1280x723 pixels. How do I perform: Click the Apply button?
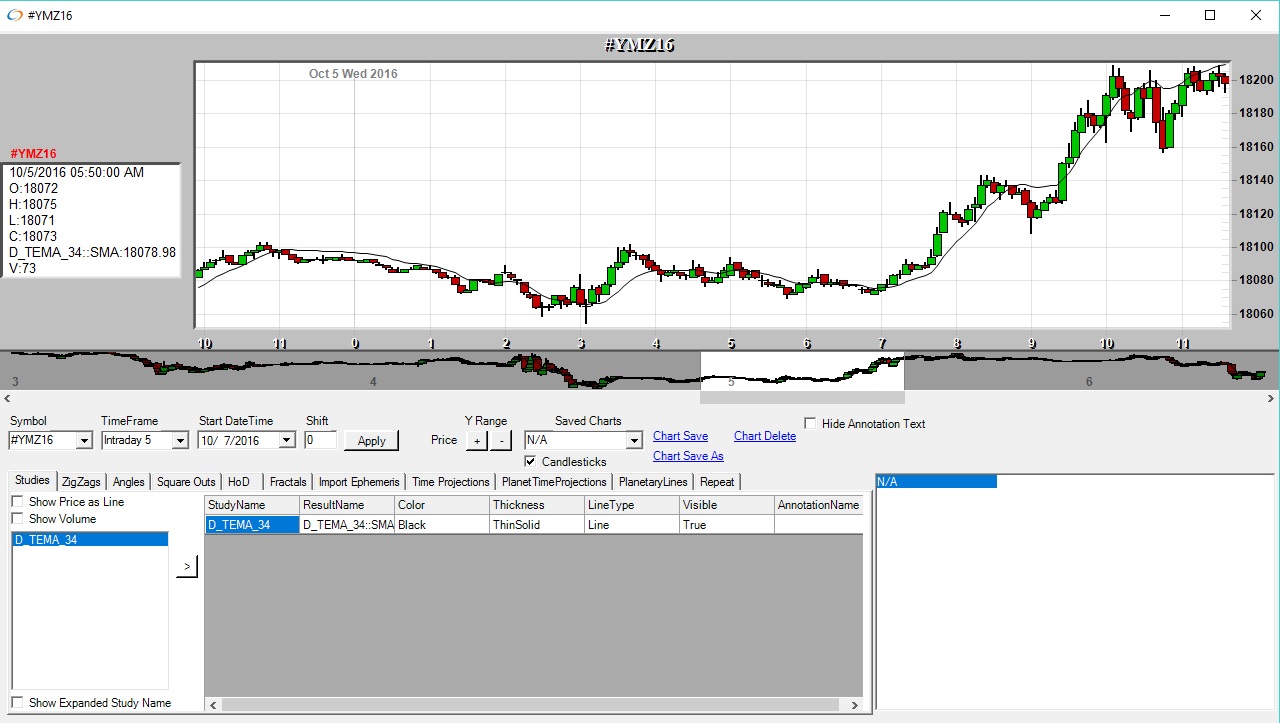pos(371,440)
